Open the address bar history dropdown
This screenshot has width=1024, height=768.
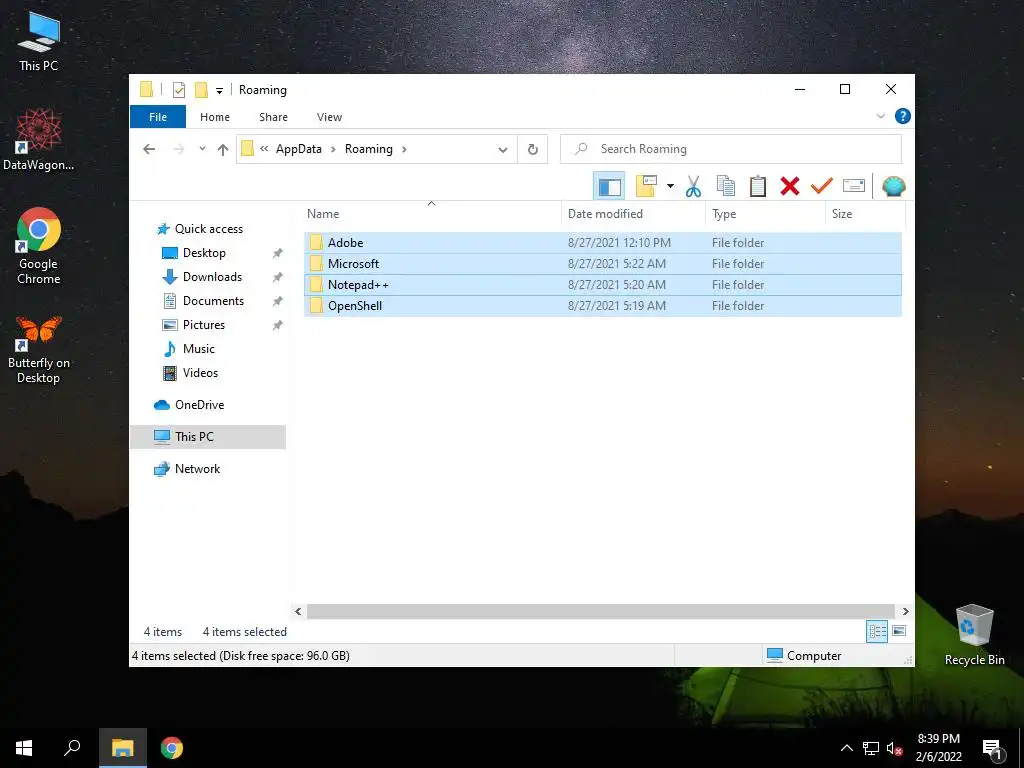[x=502, y=150]
